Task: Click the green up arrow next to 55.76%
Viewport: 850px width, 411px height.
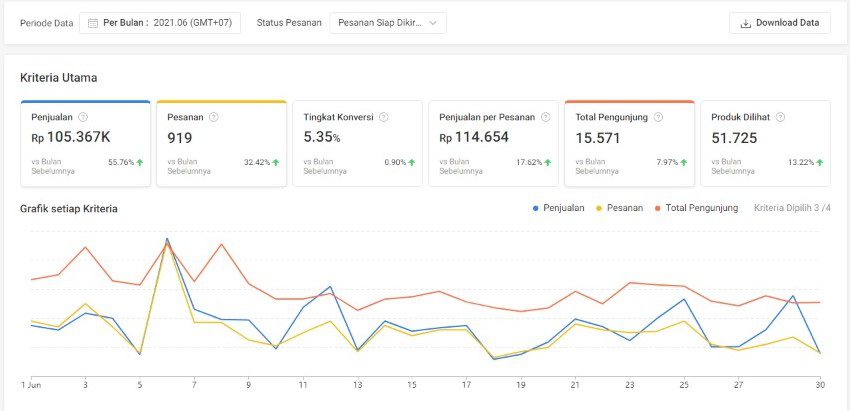Action: [x=140, y=162]
